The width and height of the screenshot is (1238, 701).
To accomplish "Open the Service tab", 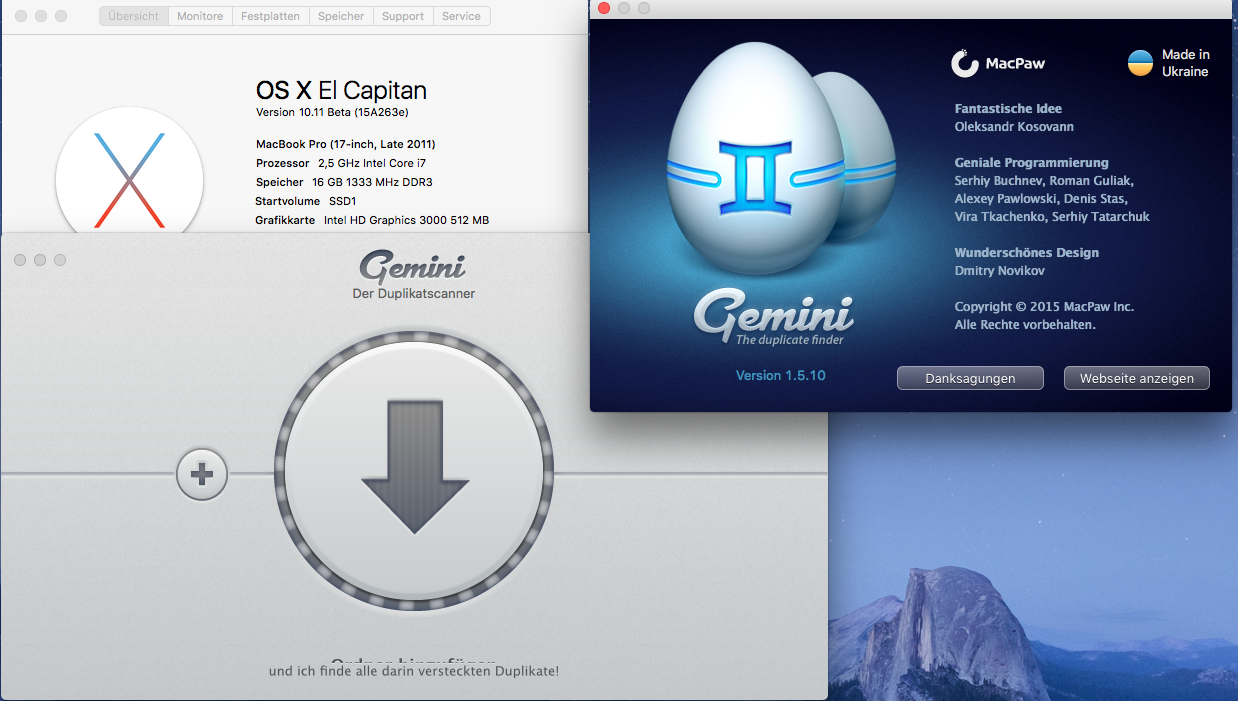I will pyautogui.click(x=461, y=16).
